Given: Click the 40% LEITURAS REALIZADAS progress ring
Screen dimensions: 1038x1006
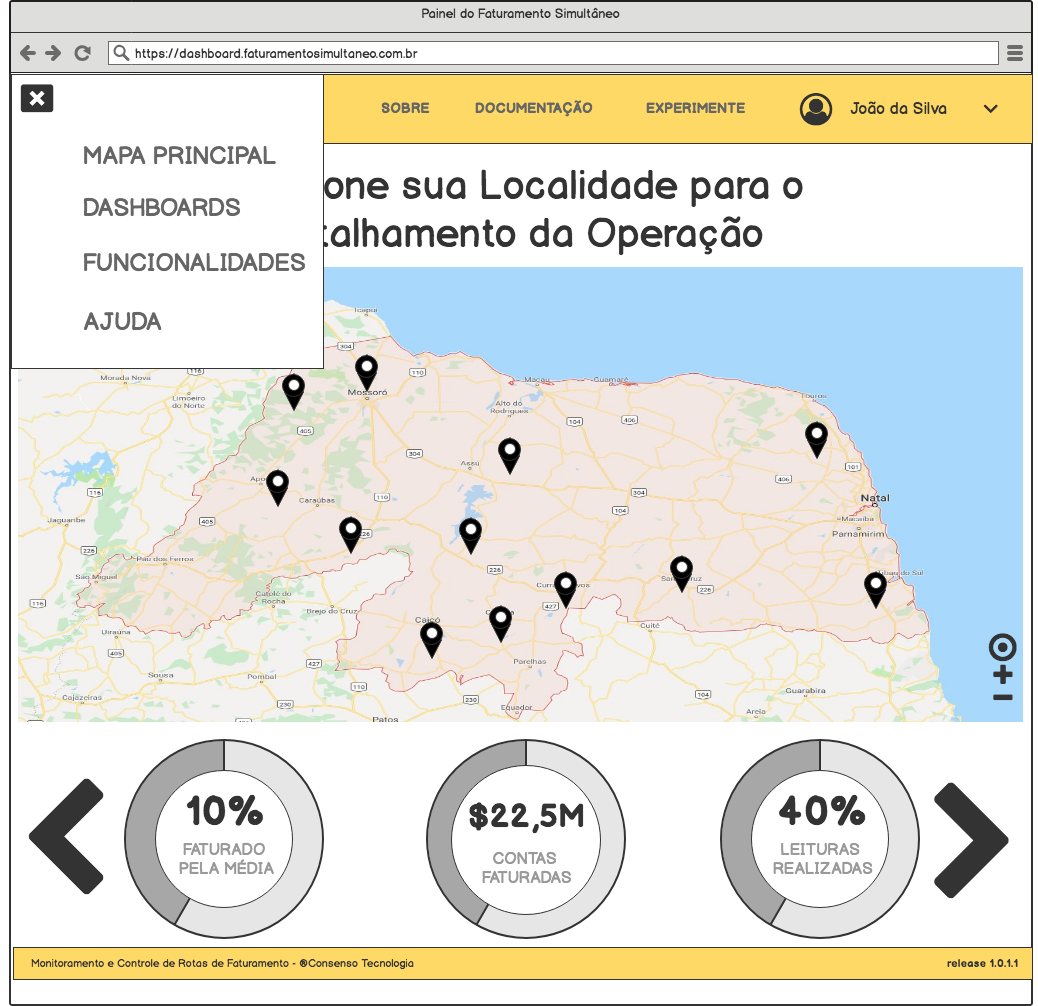Looking at the screenshot, I should (819, 838).
